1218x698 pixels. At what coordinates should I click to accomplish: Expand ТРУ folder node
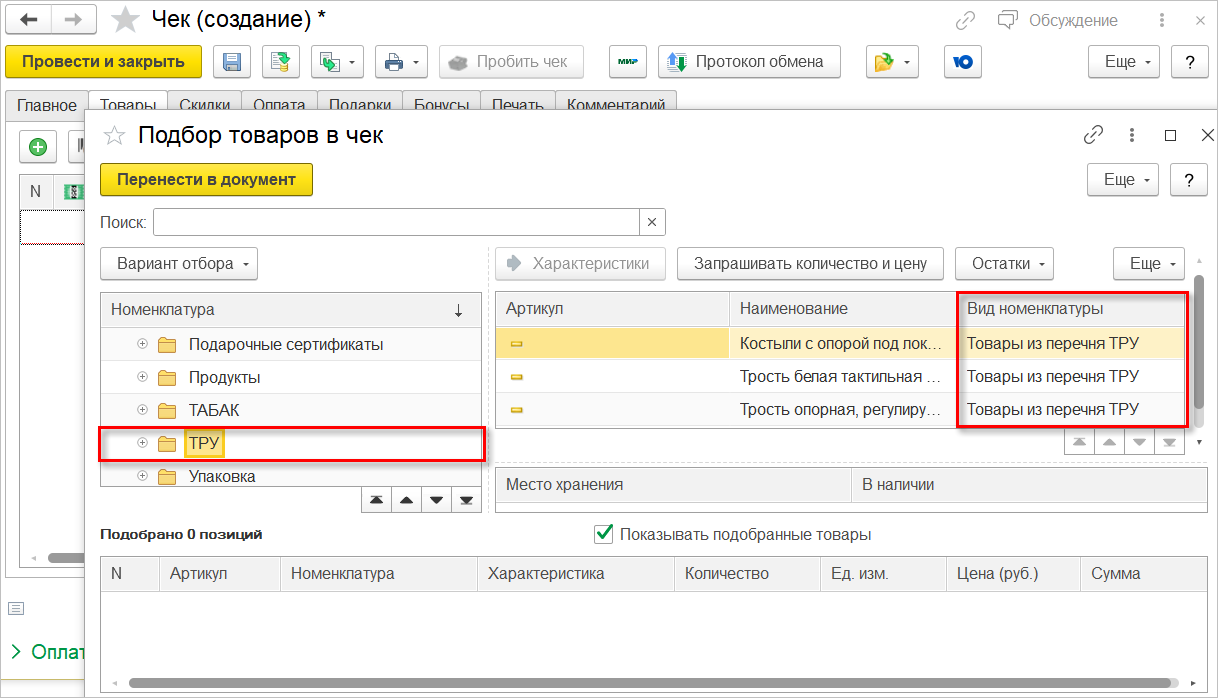(x=142, y=443)
